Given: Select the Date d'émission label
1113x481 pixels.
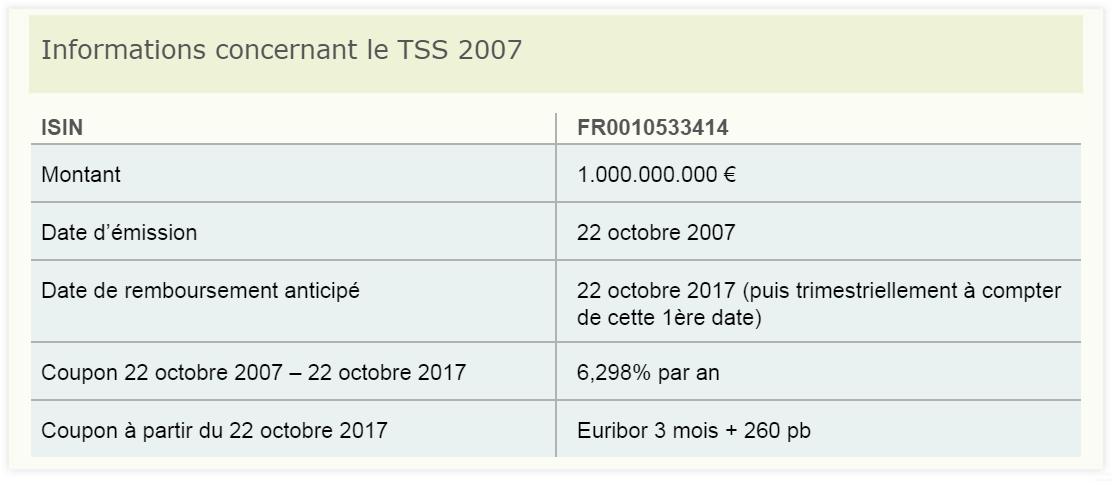Looking at the screenshot, I should pos(119,232).
